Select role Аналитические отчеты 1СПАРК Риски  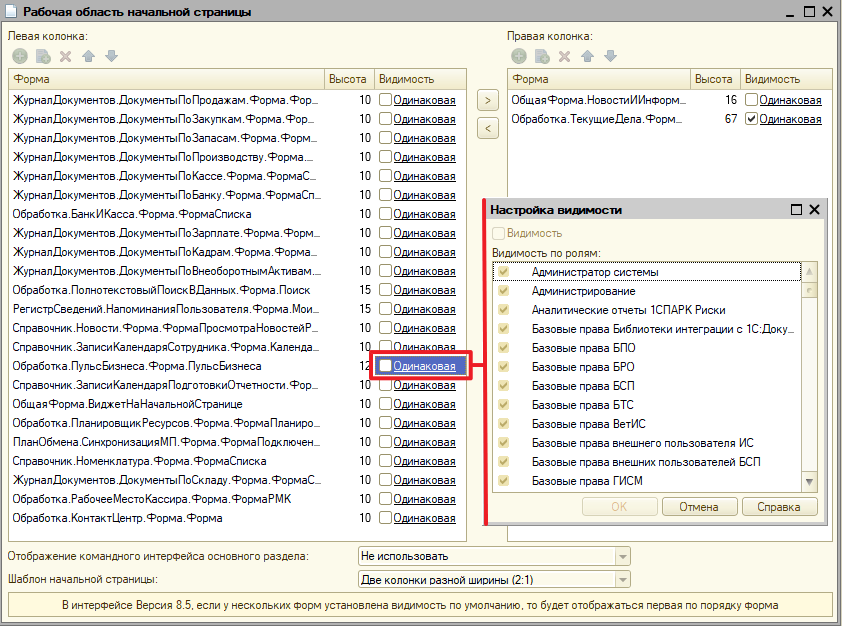coord(628,310)
